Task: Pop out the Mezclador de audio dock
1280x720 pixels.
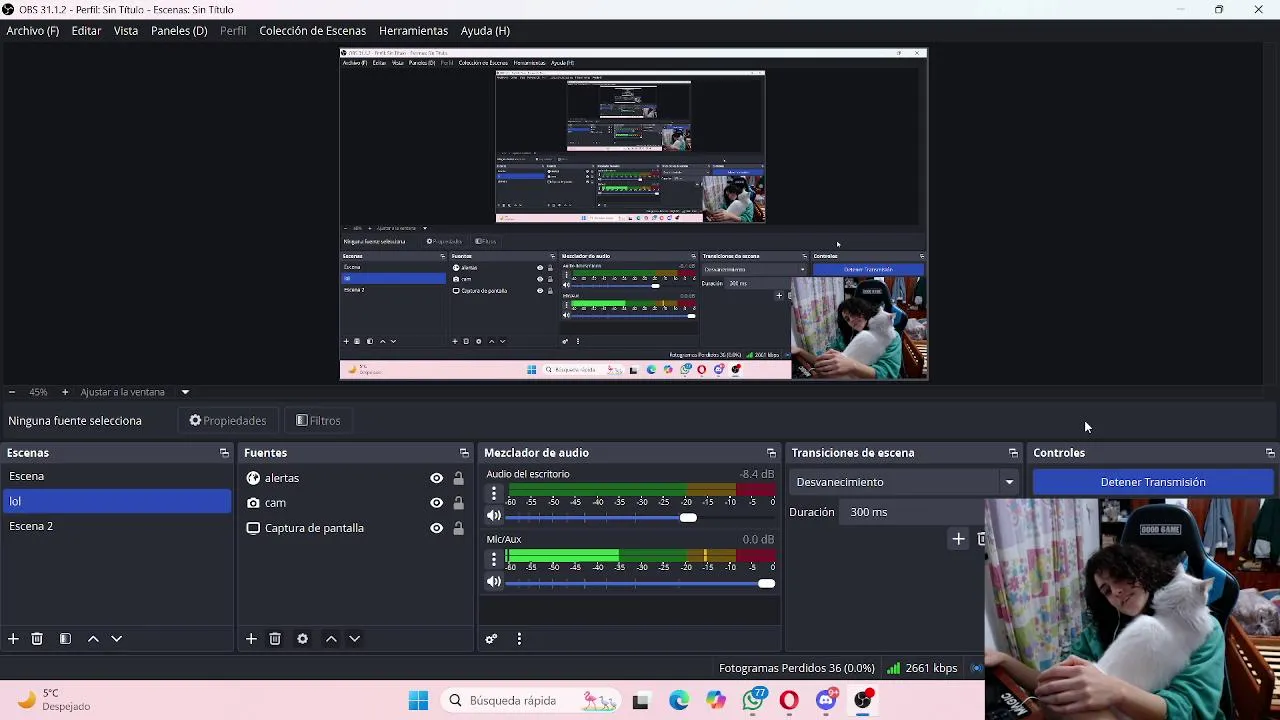Action: pos(771,453)
